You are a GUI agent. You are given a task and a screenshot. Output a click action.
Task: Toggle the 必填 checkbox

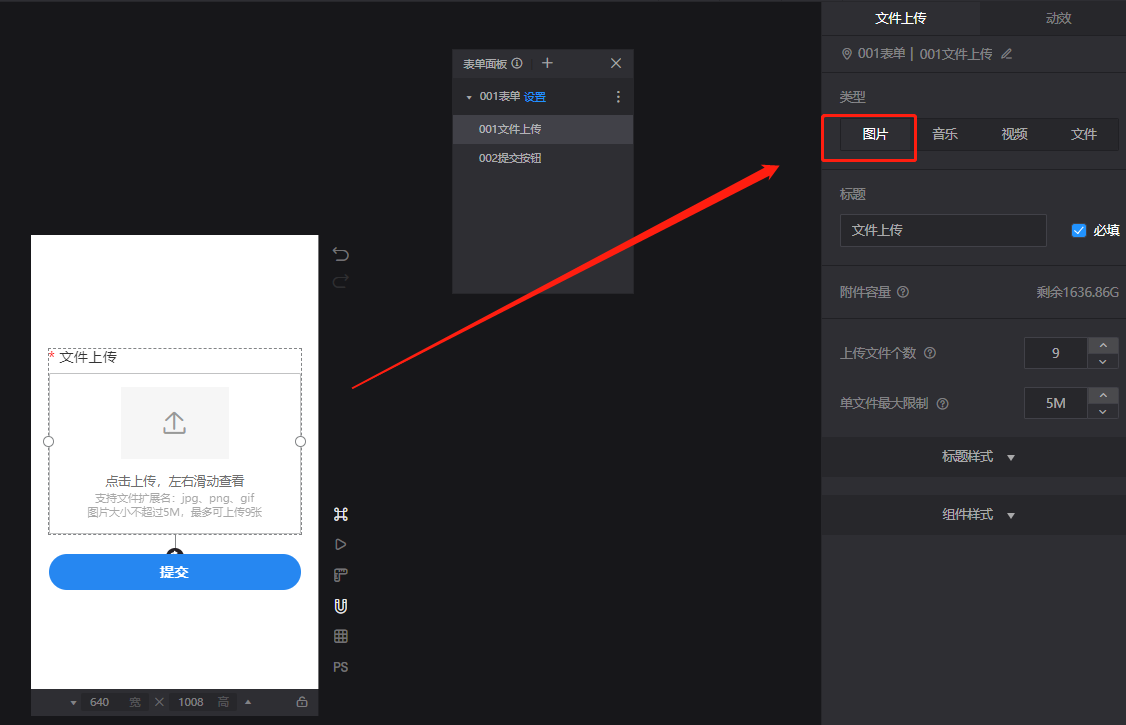click(x=1079, y=230)
